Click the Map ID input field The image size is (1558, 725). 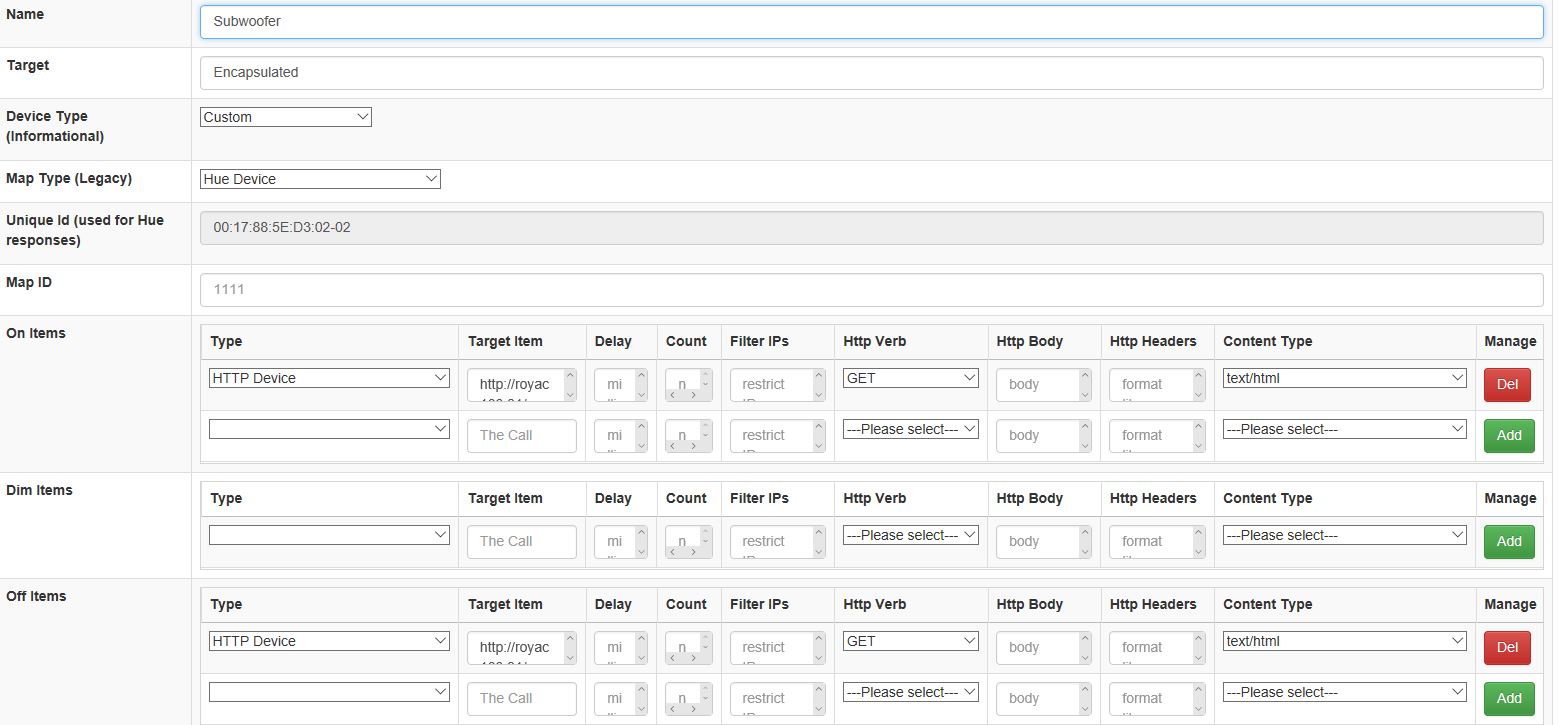(x=870, y=290)
